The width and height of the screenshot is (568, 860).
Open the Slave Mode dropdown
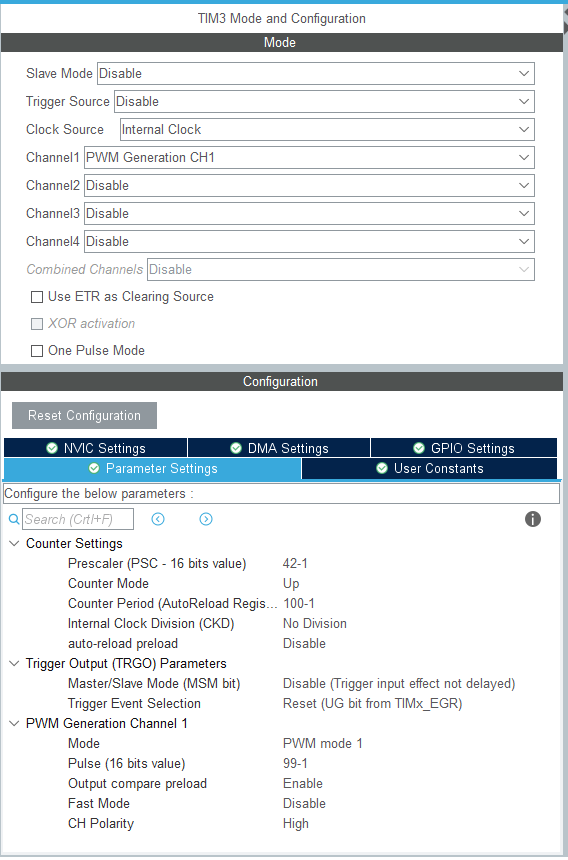pyautogui.click(x=316, y=73)
